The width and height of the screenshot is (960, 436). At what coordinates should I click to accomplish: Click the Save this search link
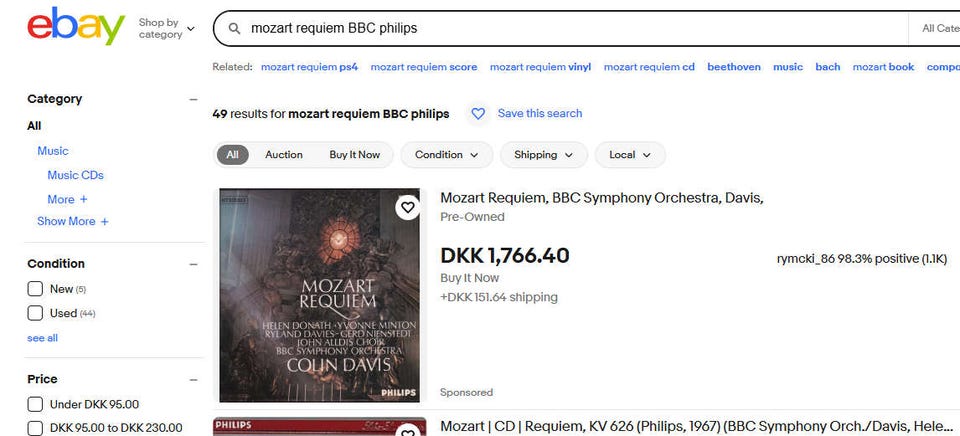tap(539, 114)
